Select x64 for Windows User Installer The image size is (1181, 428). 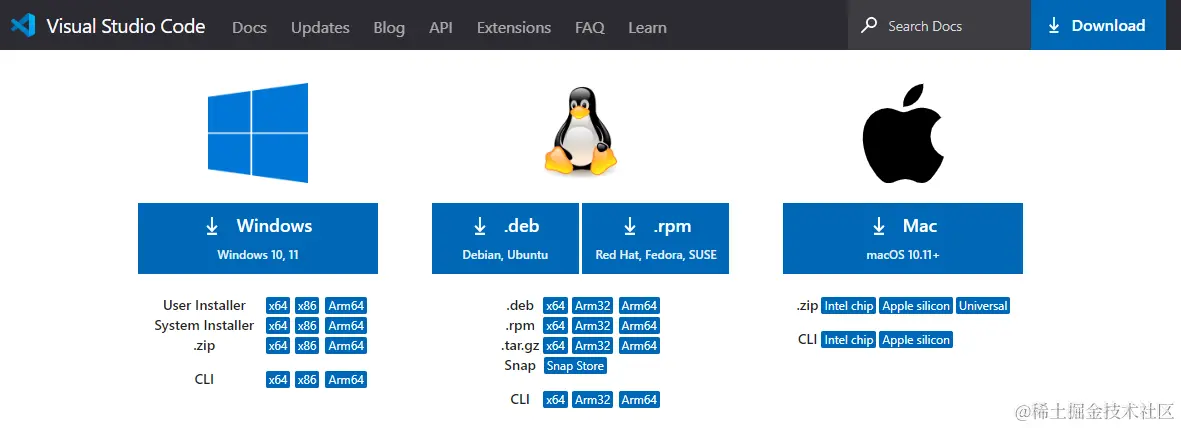[x=278, y=306]
